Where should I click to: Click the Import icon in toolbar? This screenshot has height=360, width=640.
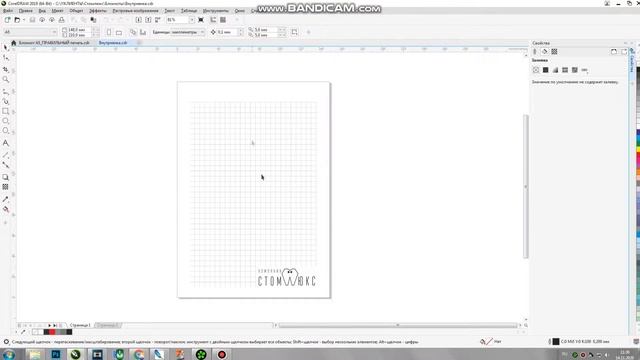[138, 20]
